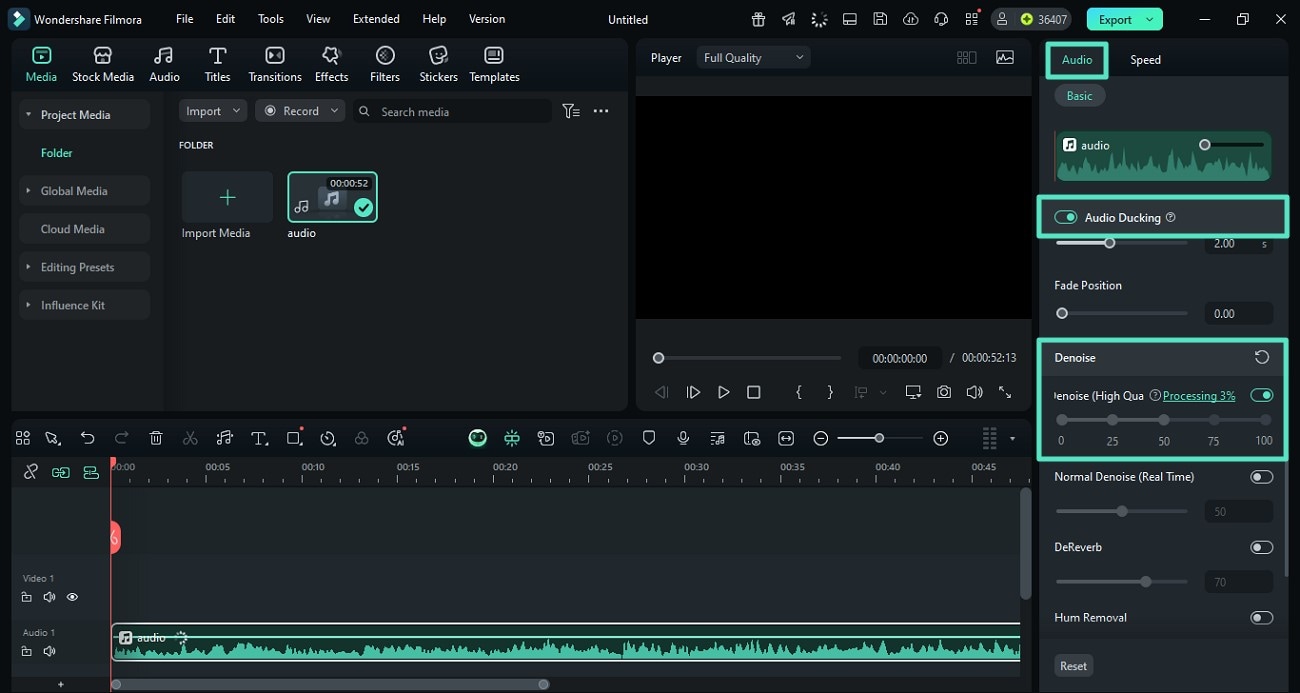Select the text tool in timeline toolbar
Viewport: 1300px width, 693px height.
pyautogui.click(x=259, y=438)
